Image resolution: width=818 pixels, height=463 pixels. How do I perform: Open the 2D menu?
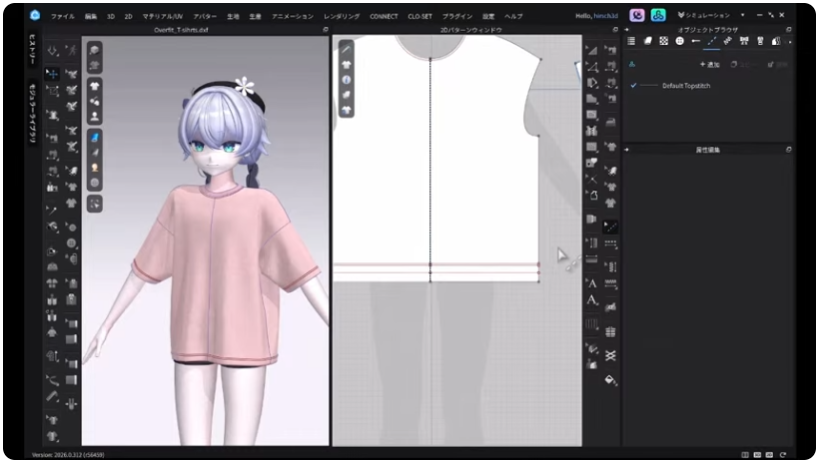tap(128, 17)
